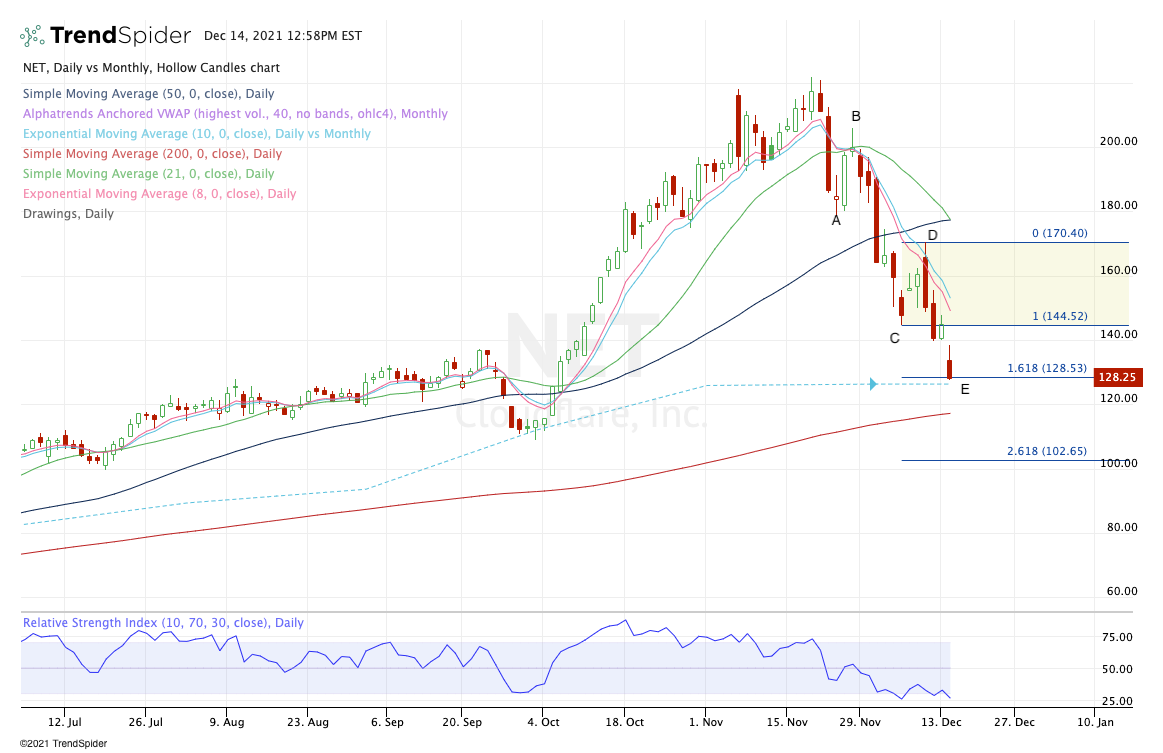Click the '80.00' price axis label
Screen dimensions: 1163x753
coord(1121,527)
